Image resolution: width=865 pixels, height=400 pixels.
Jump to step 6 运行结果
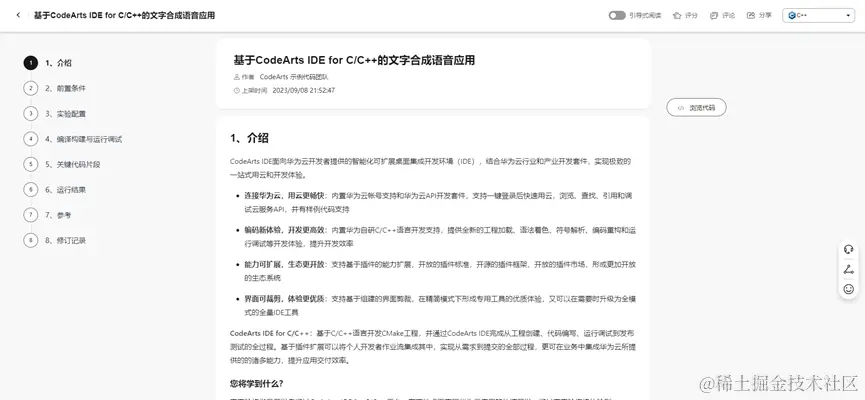[65, 190]
